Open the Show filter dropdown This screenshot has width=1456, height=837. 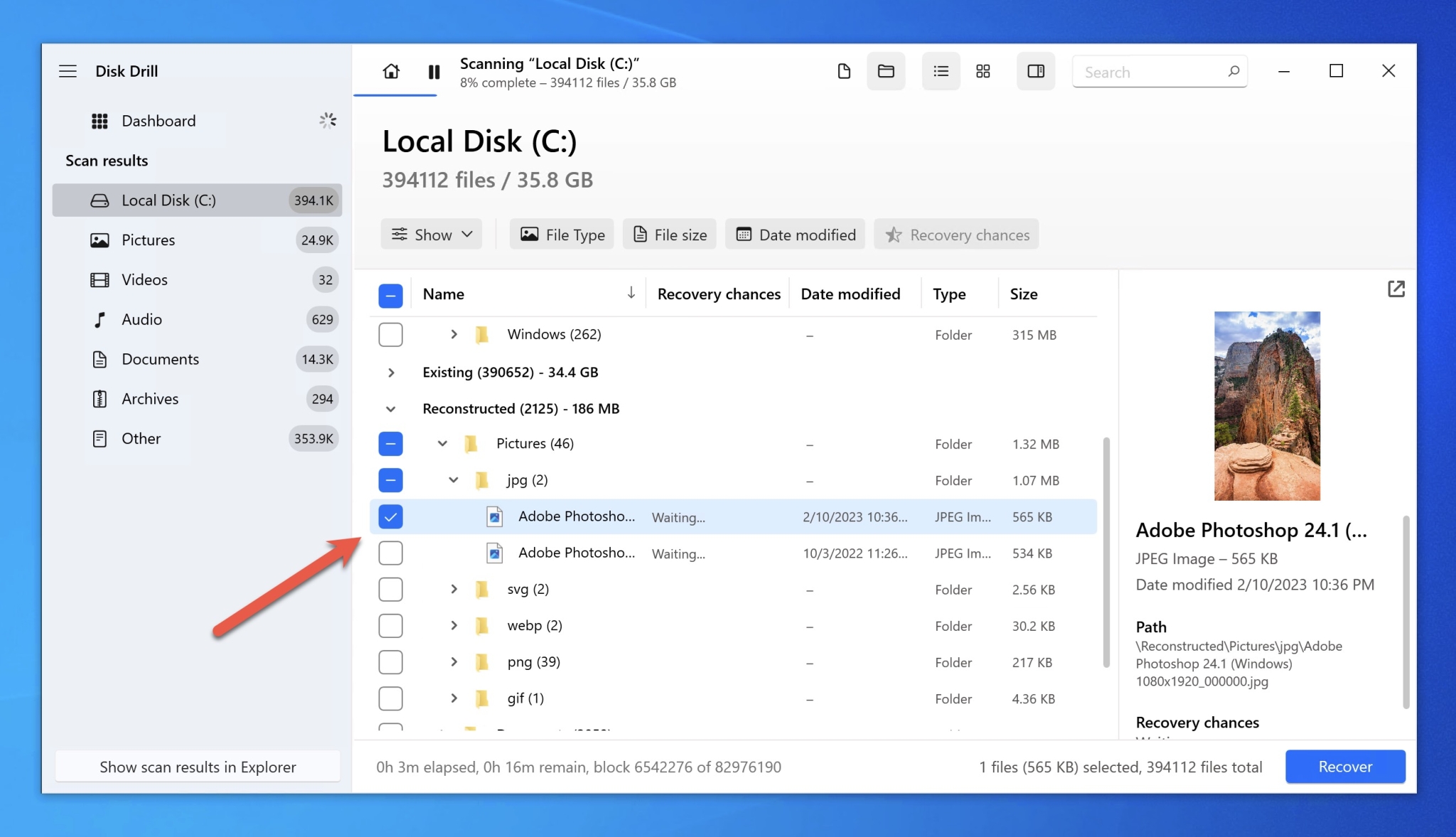[431, 234]
